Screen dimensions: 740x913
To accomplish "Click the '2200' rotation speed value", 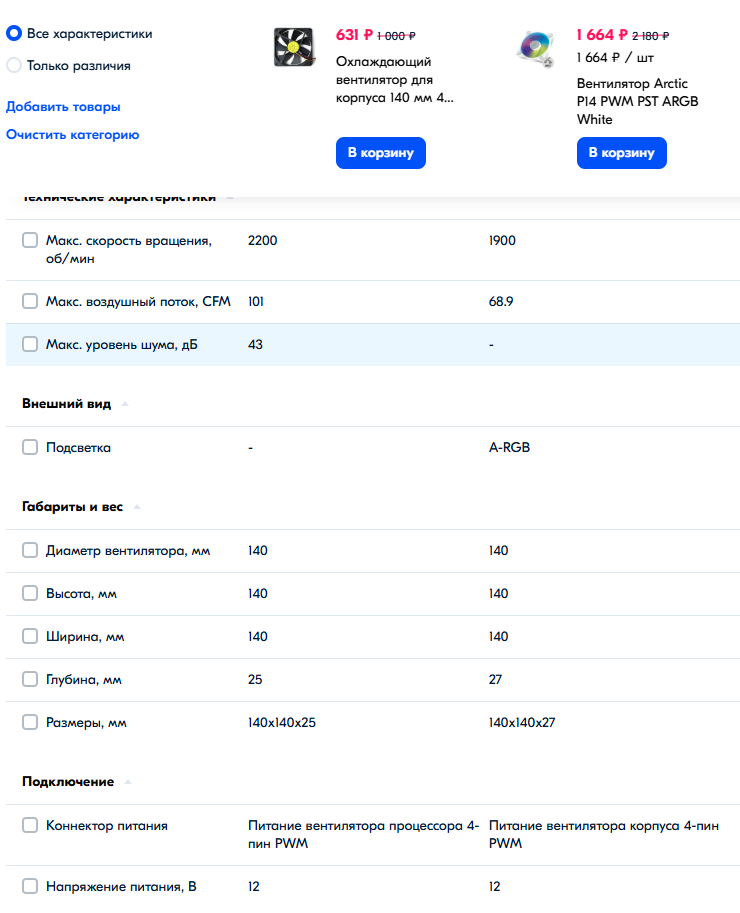I will click(x=263, y=240).
